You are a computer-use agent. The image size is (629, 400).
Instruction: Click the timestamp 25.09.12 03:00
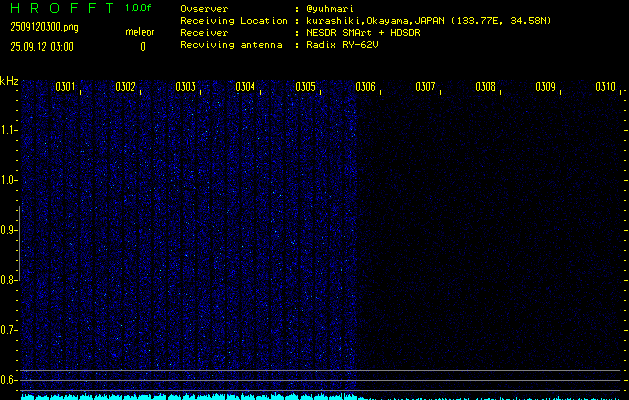(x=42, y=47)
